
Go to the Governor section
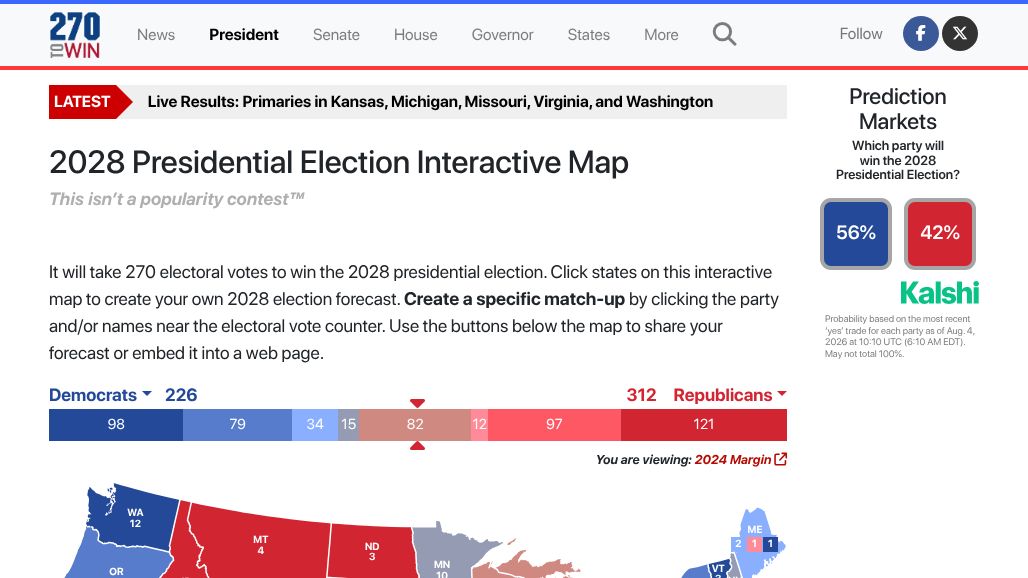pos(502,35)
